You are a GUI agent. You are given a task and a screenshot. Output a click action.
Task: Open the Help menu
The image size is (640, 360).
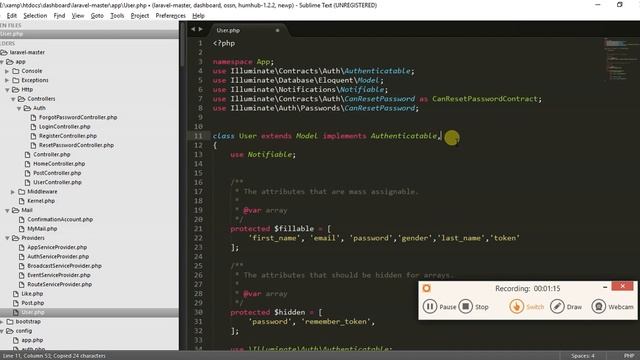tap(198, 16)
